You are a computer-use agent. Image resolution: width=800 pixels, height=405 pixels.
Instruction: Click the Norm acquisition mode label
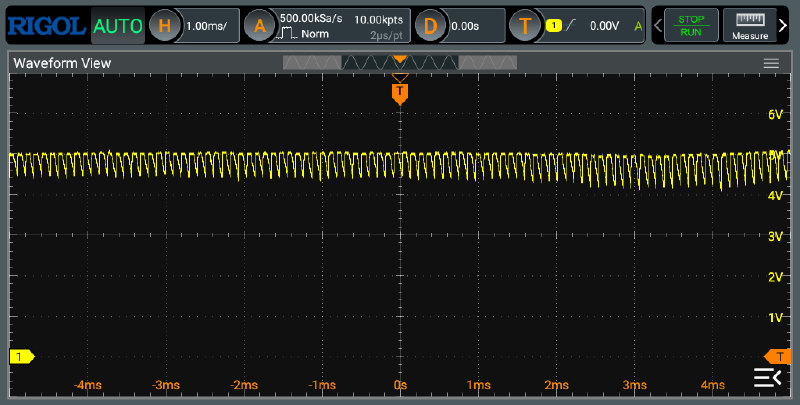[315, 34]
